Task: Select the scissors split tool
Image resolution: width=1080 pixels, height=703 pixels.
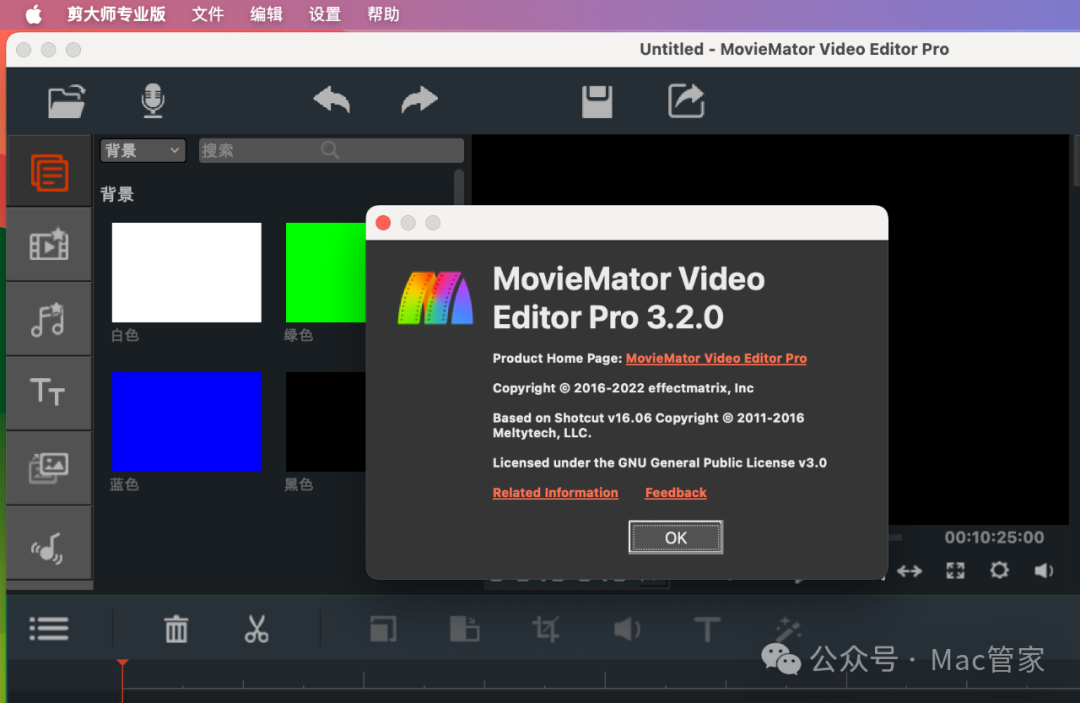Action: [x=256, y=629]
